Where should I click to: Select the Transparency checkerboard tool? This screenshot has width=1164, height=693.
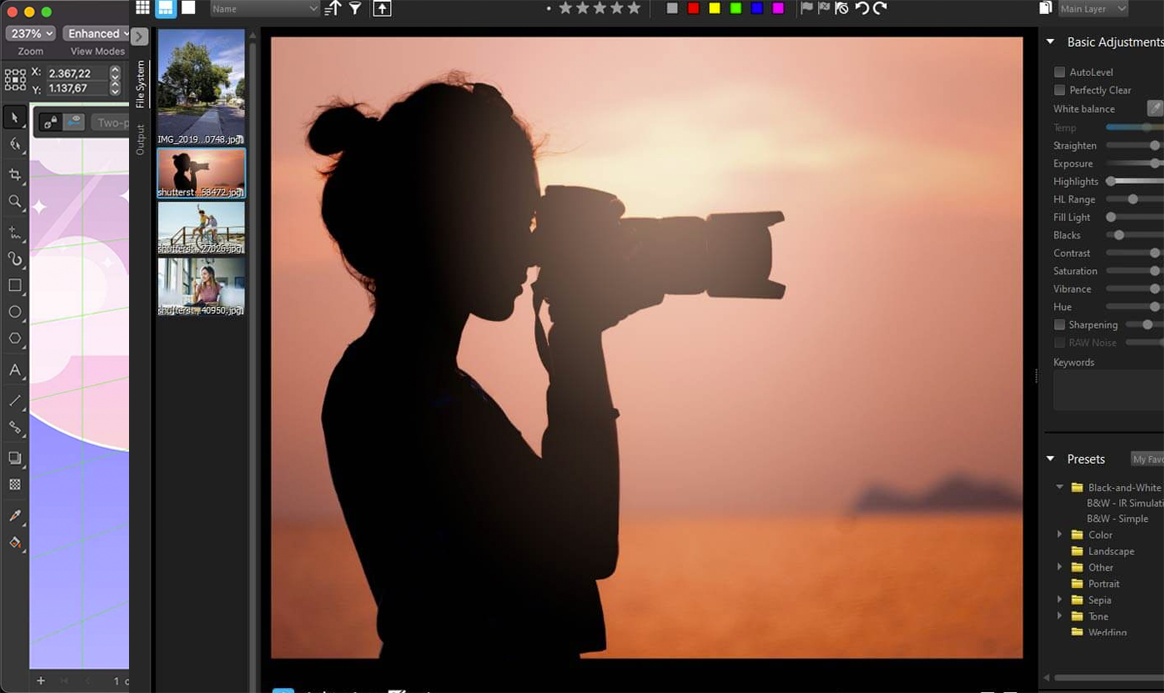(x=14, y=485)
